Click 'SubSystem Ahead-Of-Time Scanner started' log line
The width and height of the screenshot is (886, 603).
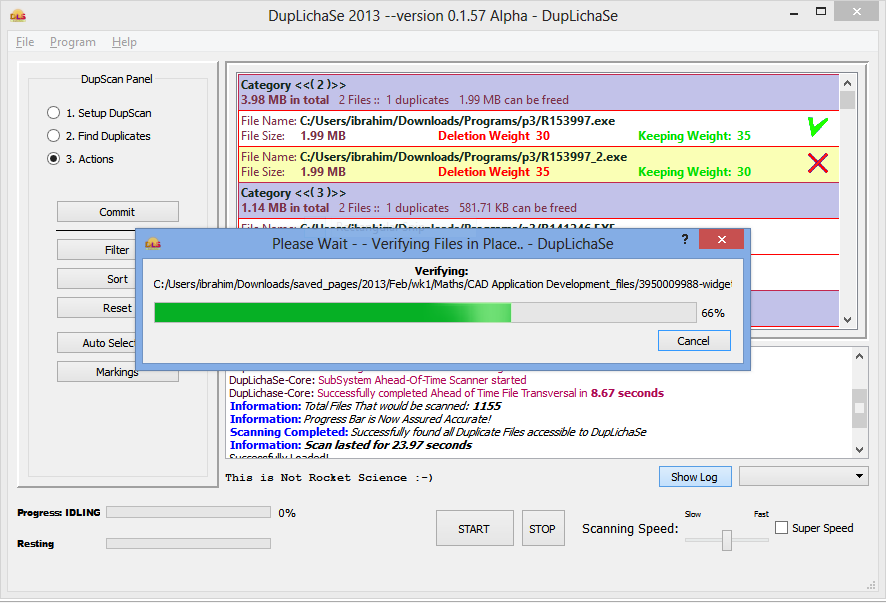pos(377,380)
